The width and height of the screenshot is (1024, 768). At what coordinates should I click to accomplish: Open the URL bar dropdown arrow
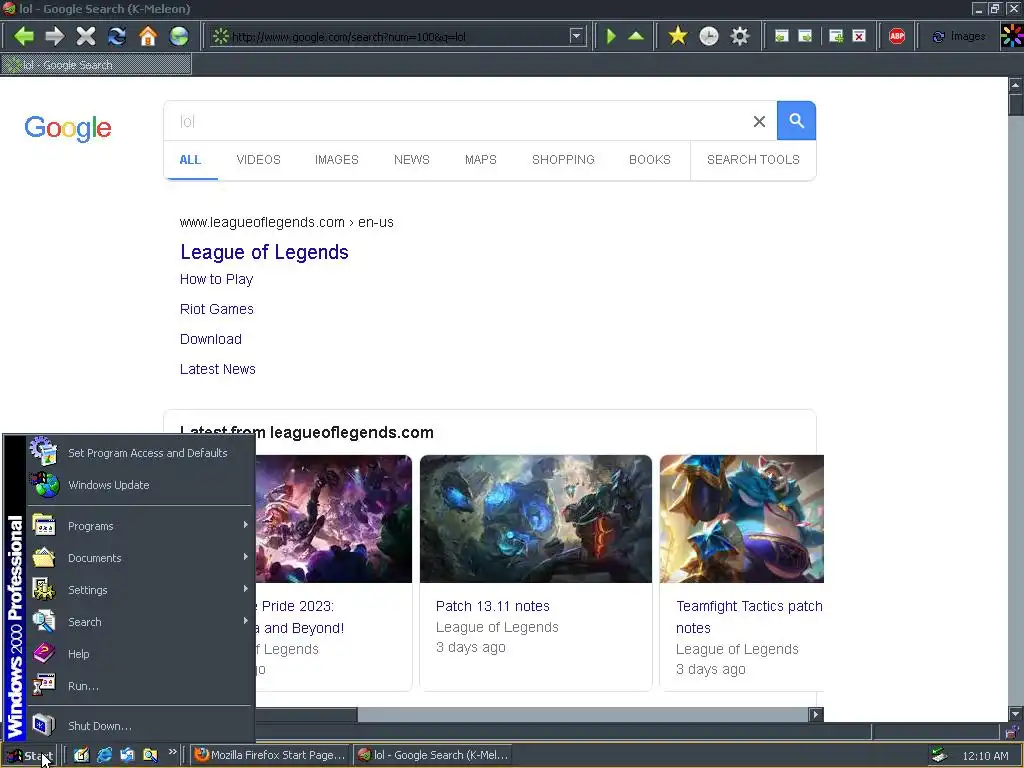tap(576, 36)
